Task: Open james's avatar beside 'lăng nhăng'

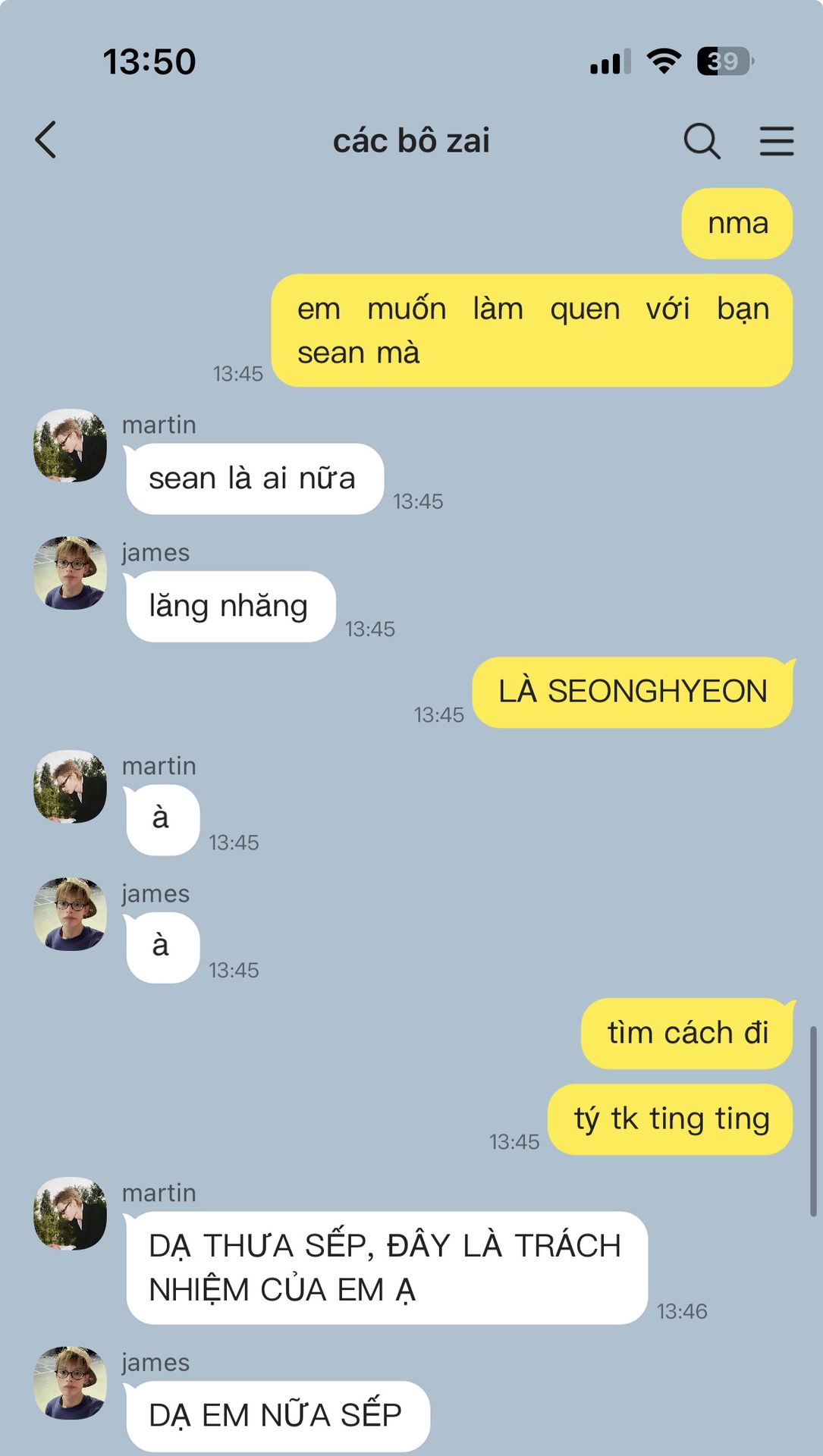Action: [x=70, y=573]
